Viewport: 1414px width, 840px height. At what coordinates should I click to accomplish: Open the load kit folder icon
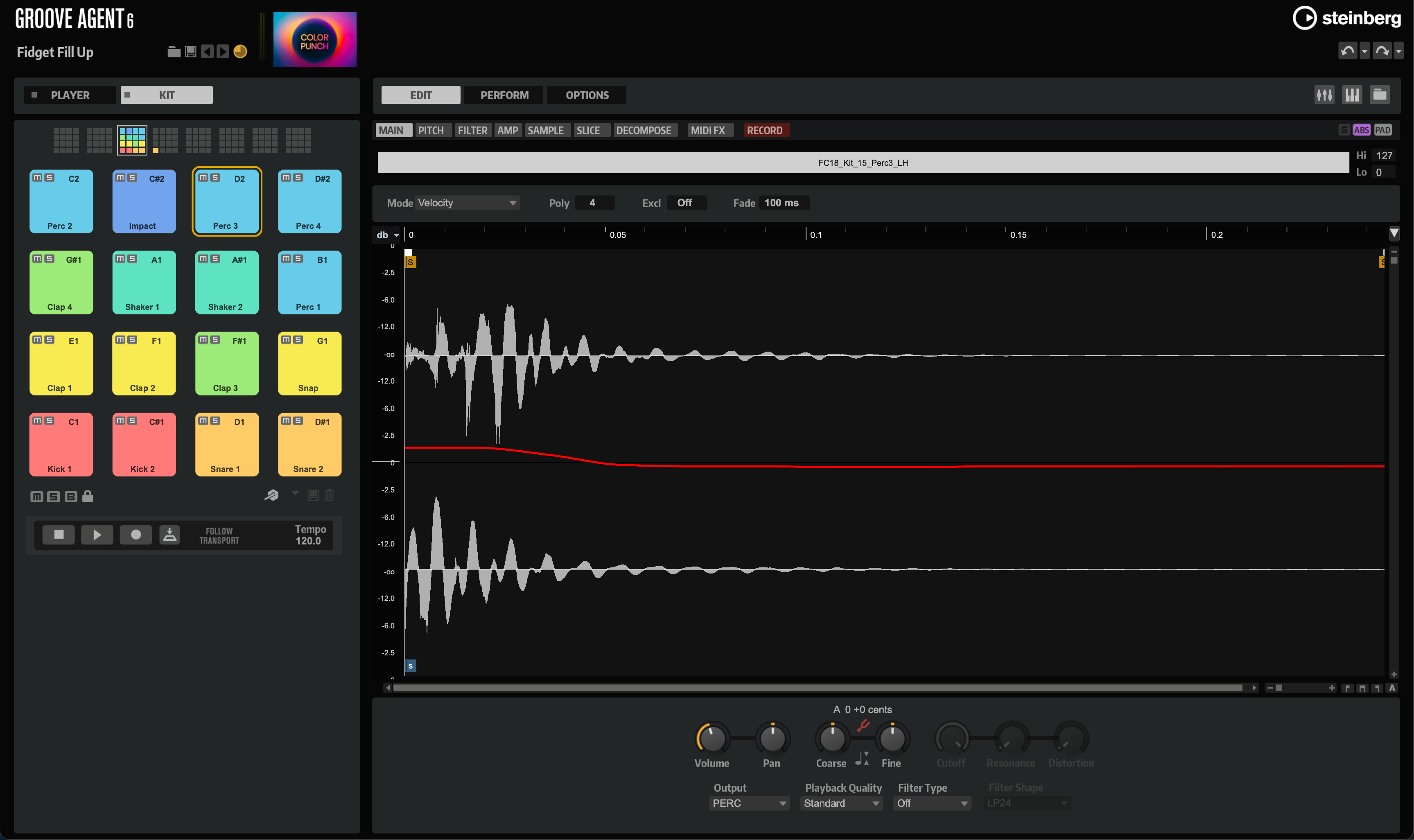coord(174,52)
